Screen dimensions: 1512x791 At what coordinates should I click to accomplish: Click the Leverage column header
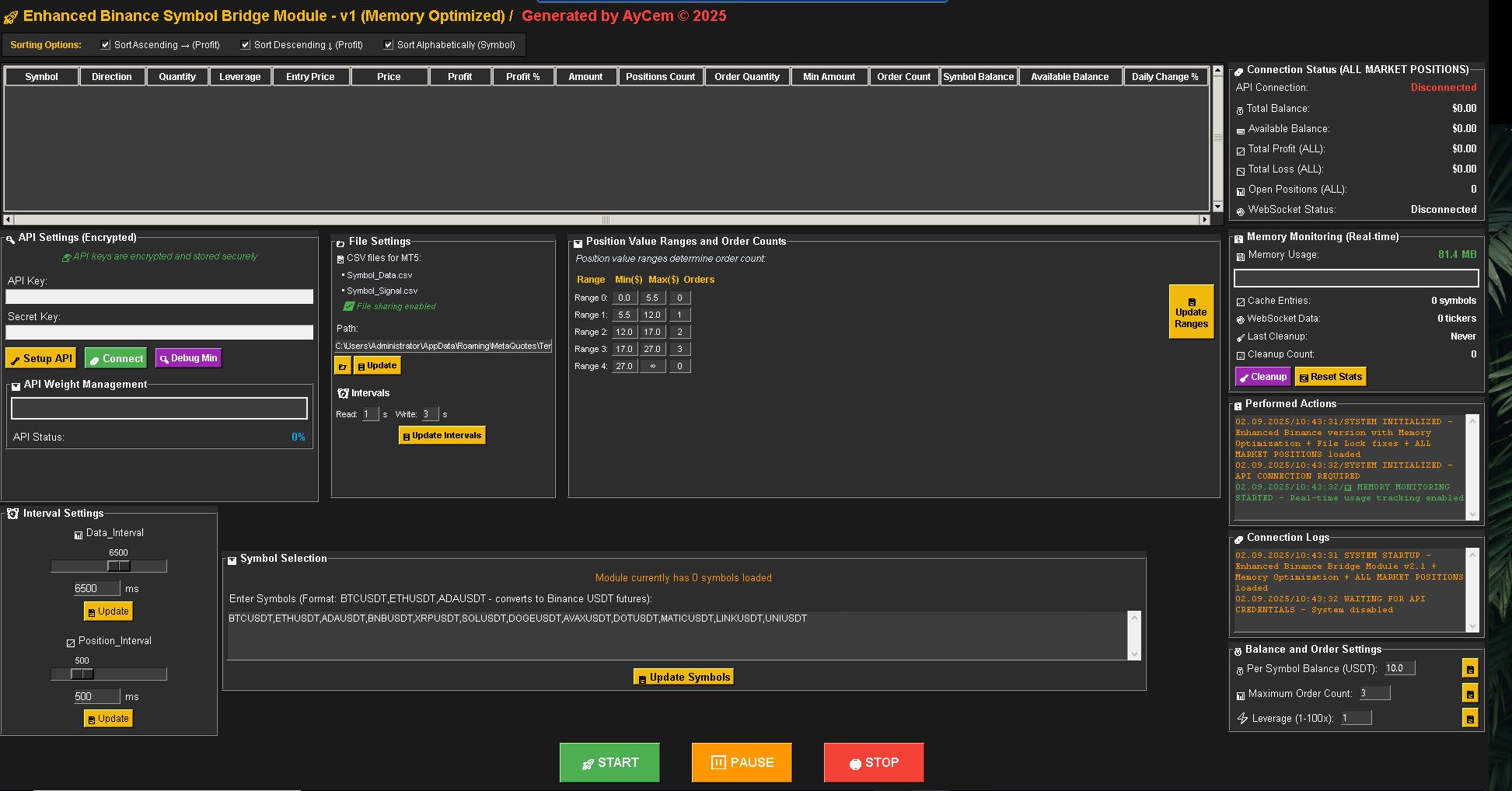(x=240, y=76)
